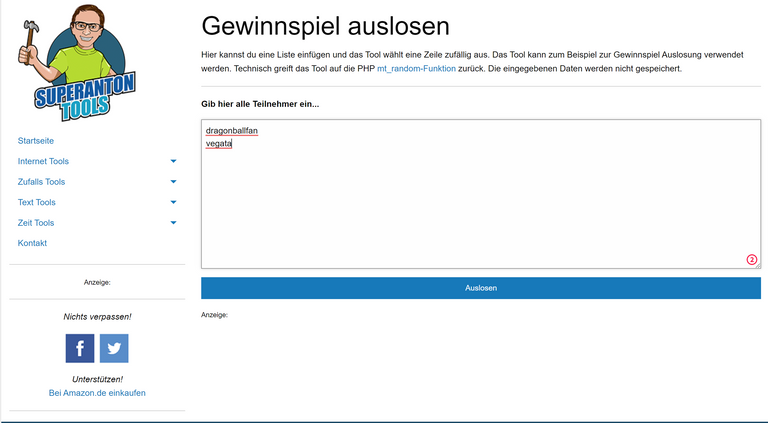This screenshot has width=768, height=423.
Task: Click inside the Teilnehmer text area
Action: point(480,194)
